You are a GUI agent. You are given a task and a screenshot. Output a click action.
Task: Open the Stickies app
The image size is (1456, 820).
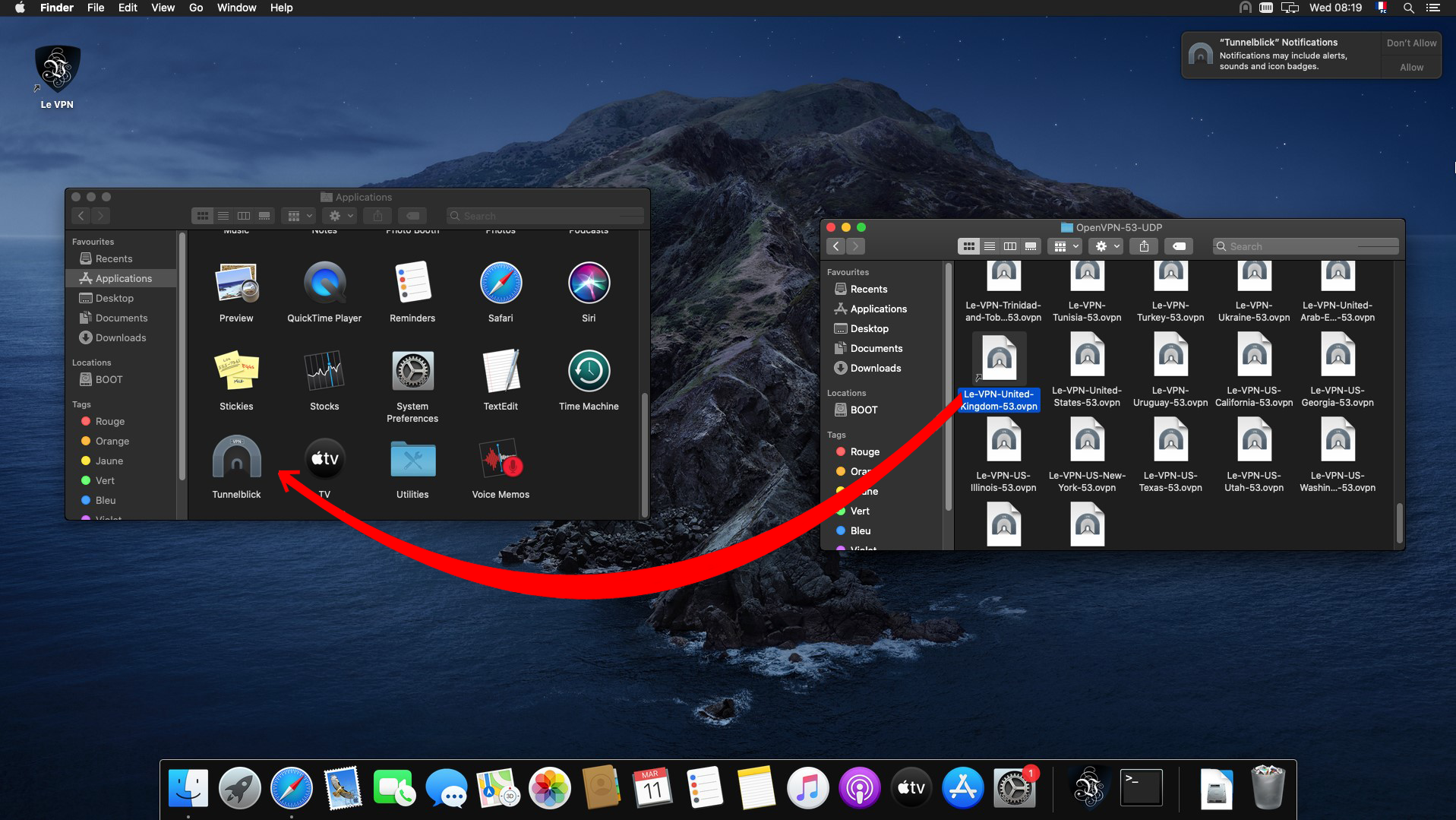[x=236, y=371]
